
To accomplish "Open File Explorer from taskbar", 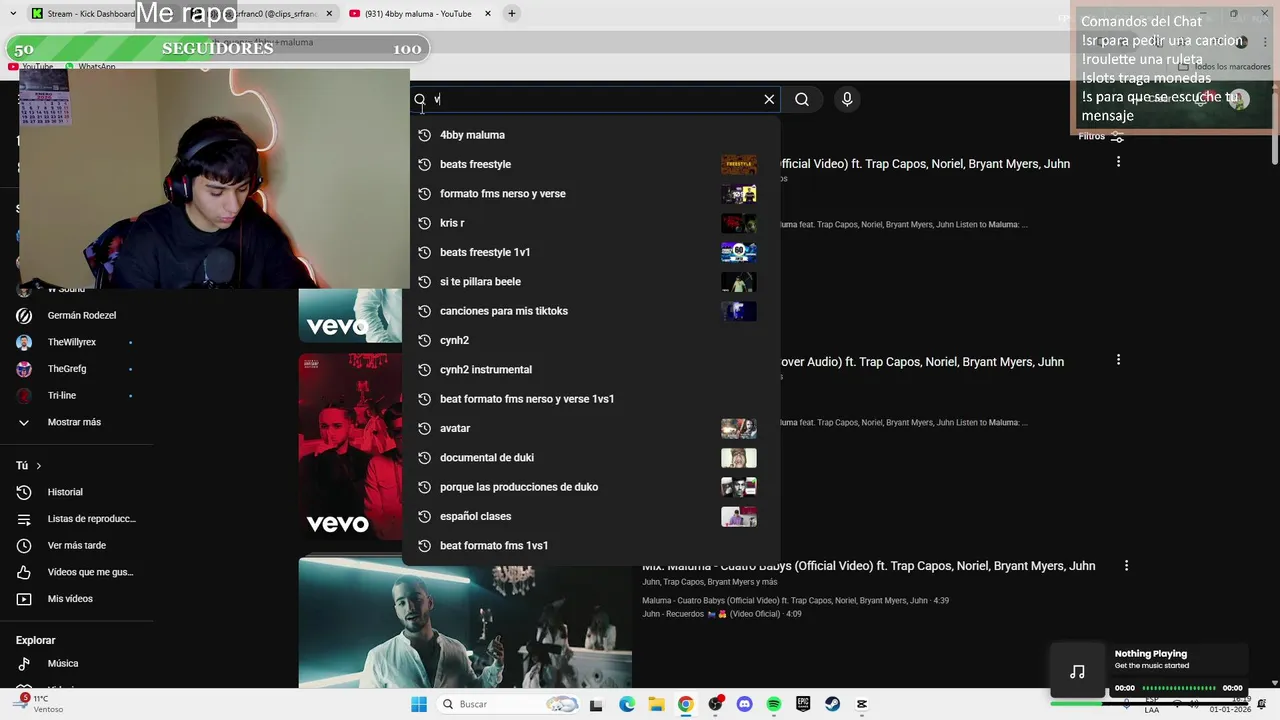I will (656, 704).
